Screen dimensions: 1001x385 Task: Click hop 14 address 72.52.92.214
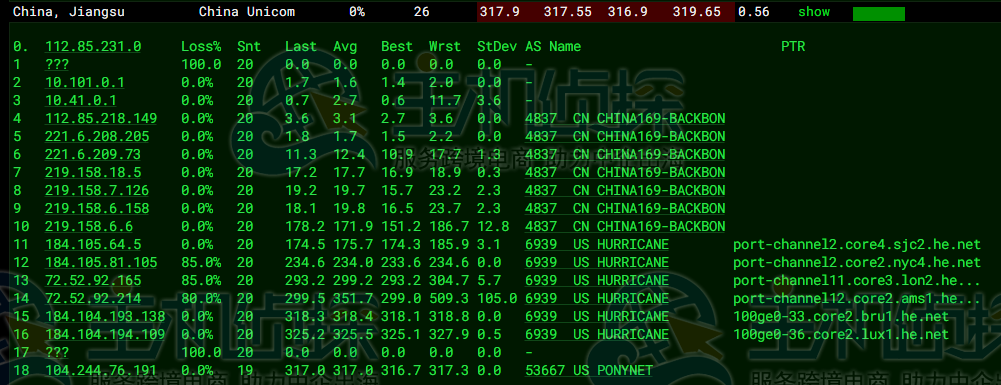click(x=93, y=299)
